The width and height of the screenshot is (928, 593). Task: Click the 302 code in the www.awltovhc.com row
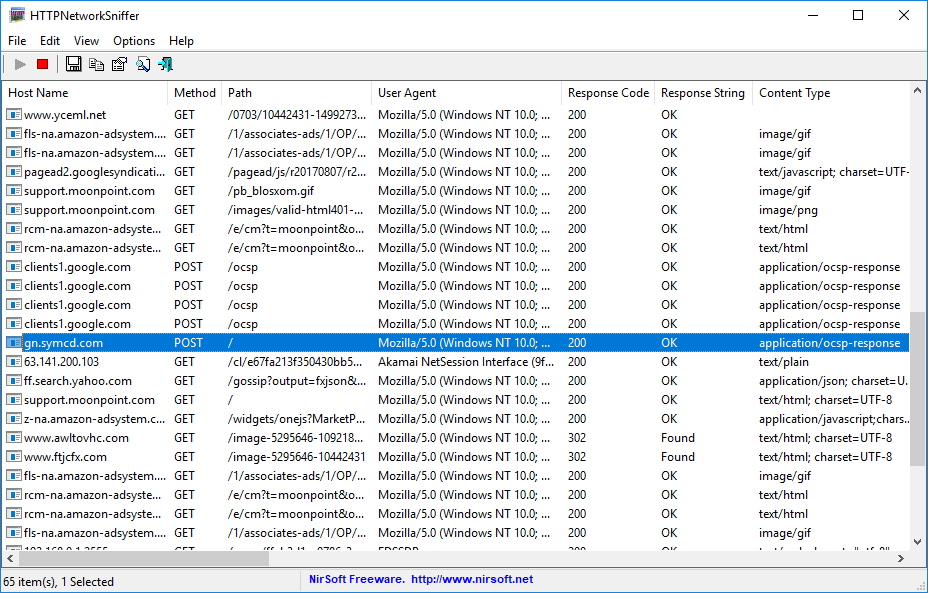click(x=577, y=438)
